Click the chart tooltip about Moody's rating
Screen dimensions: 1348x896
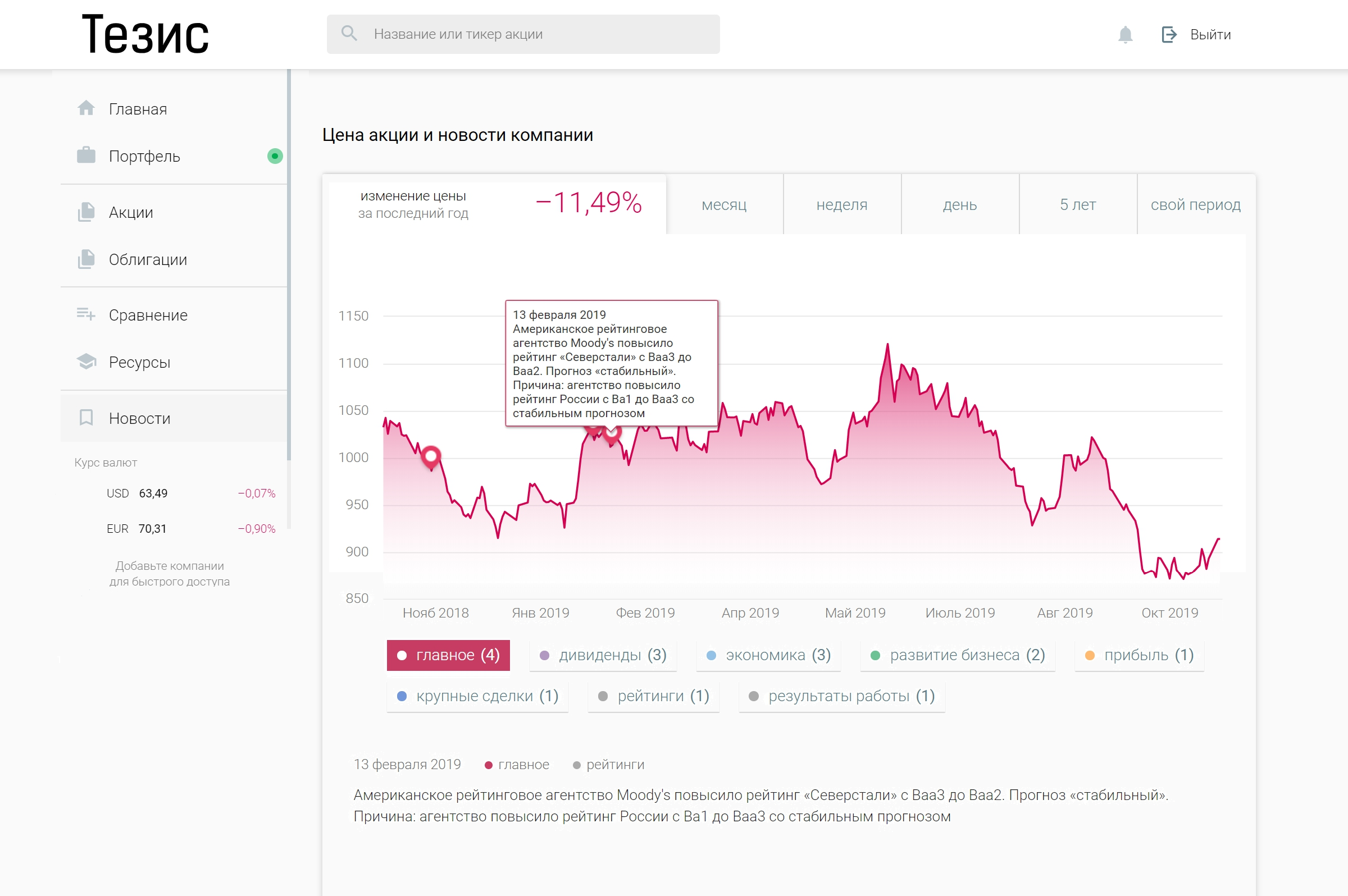[612, 363]
